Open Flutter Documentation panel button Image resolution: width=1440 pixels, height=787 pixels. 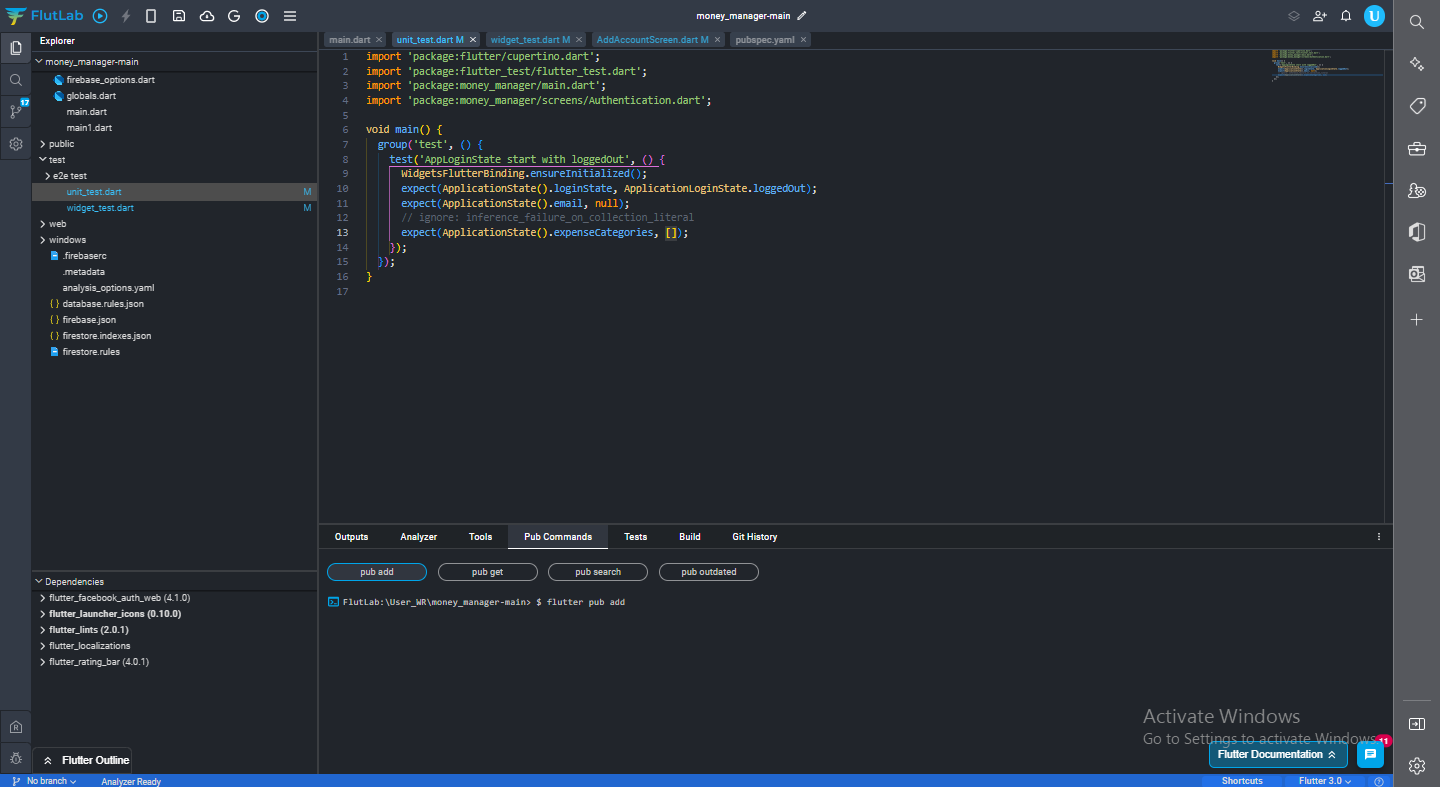pyautogui.click(x=1277, y=755)
